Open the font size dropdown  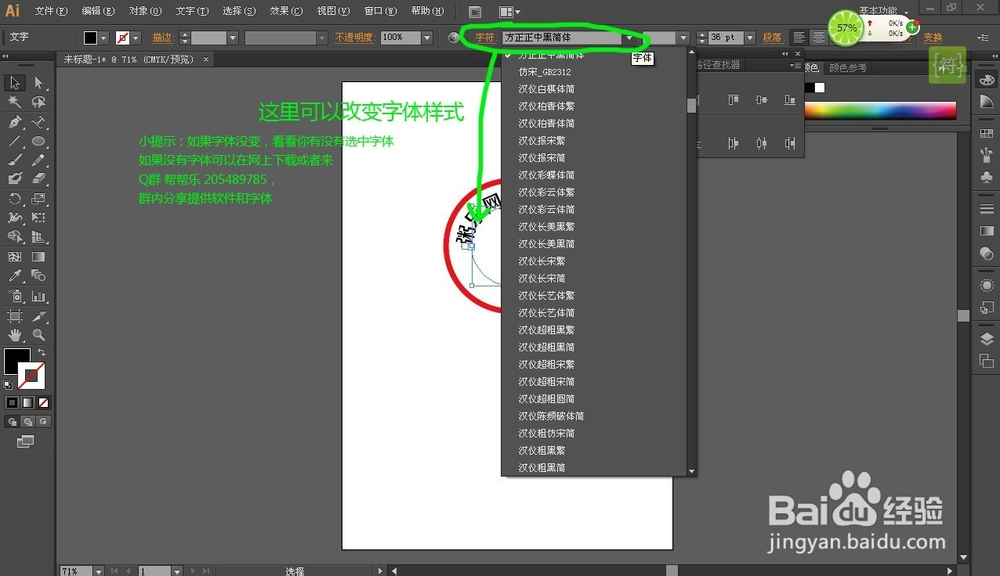pyautogui.click(x=750, y=38)
